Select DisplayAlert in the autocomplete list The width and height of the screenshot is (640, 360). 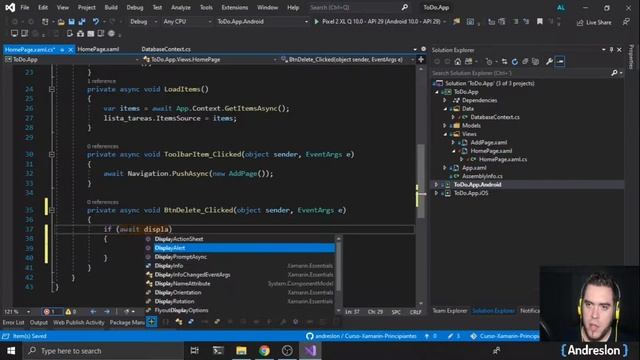point(244,248)
